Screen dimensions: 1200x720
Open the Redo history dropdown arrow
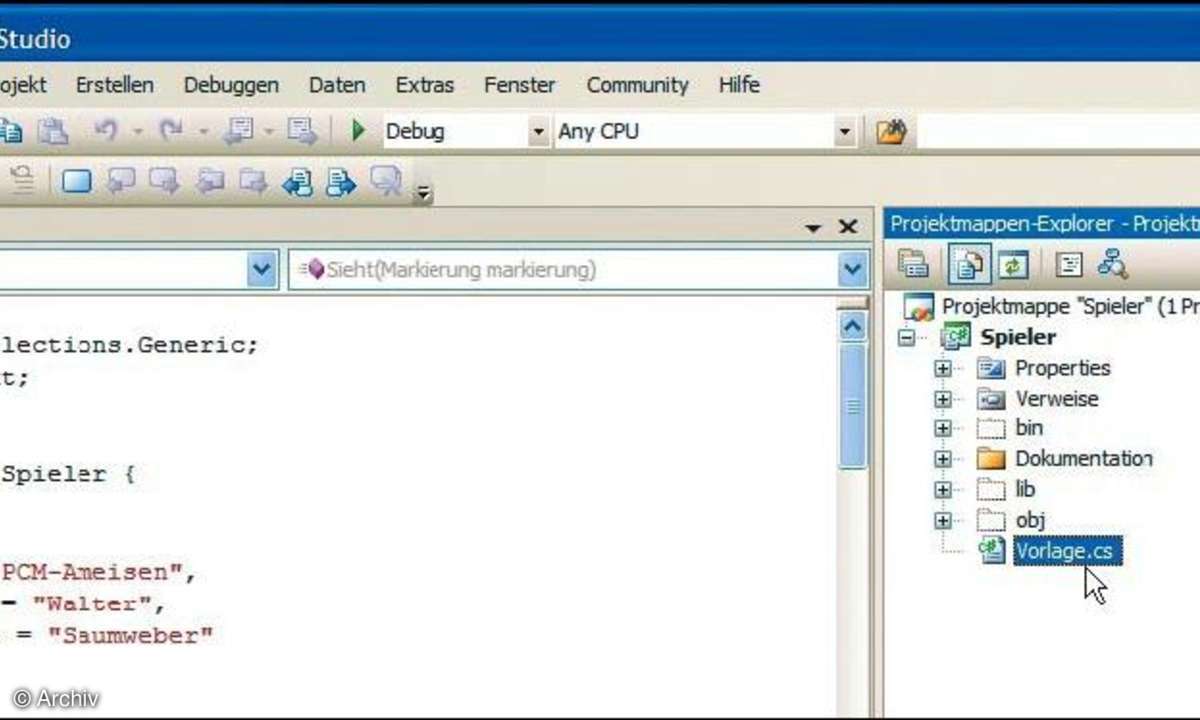pos(202,131)
